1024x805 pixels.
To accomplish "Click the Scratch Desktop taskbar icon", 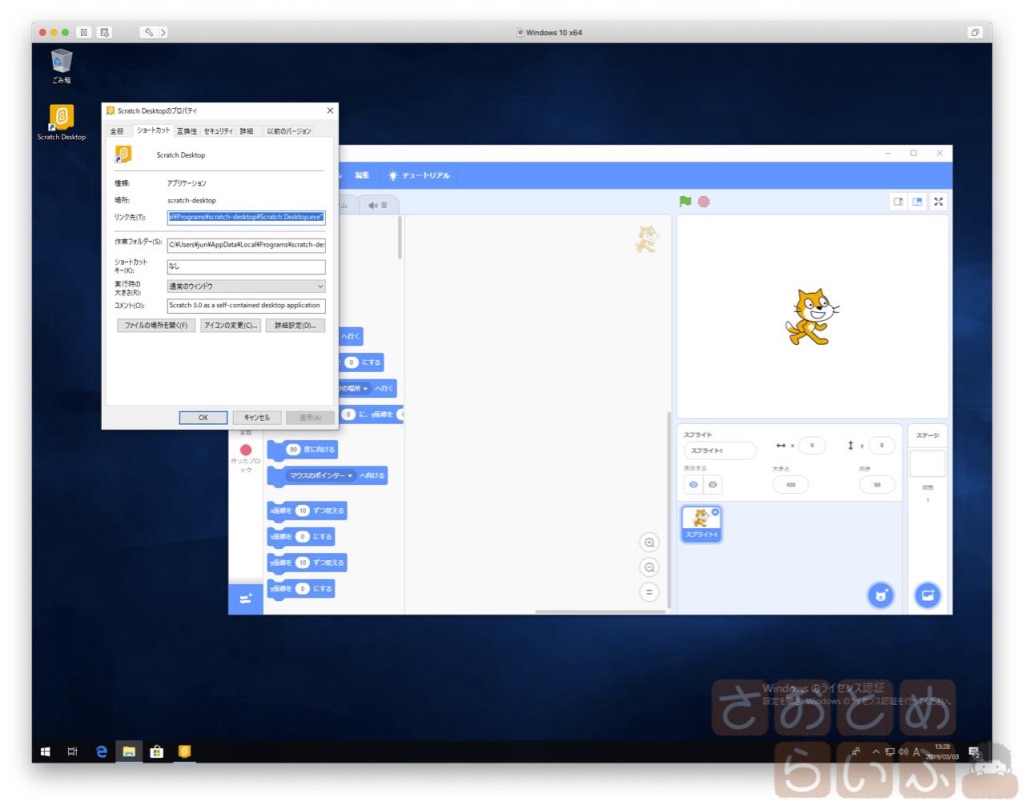I will [185, 751].
